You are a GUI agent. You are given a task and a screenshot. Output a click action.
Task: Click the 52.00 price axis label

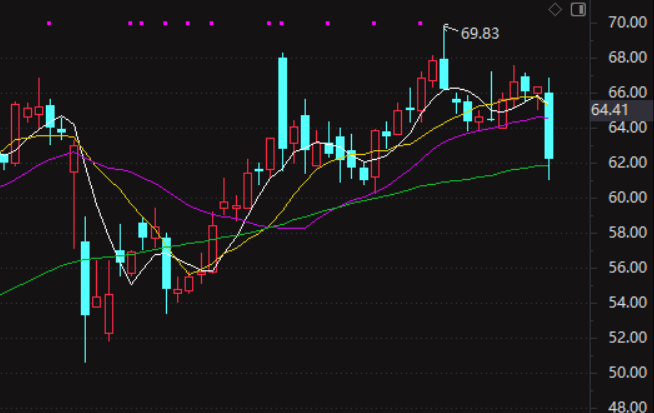[627, 337]
